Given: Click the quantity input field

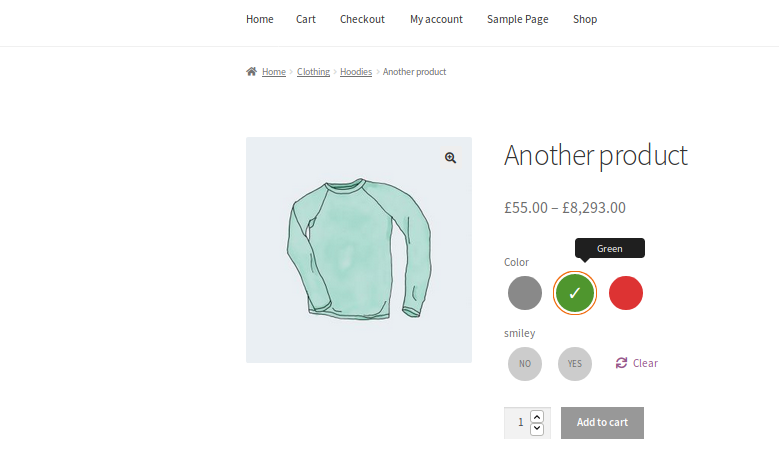Looking at the screenshot, I should click(x=518, y=423).
